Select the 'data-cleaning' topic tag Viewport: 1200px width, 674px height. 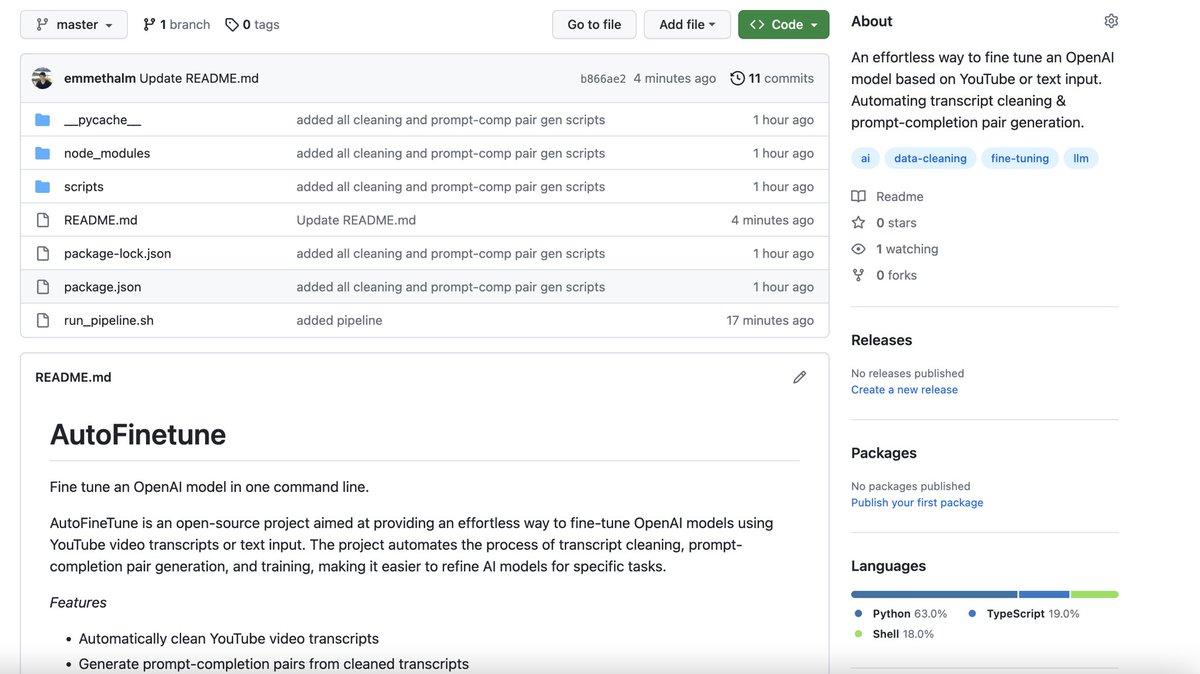tap(930, 158)
